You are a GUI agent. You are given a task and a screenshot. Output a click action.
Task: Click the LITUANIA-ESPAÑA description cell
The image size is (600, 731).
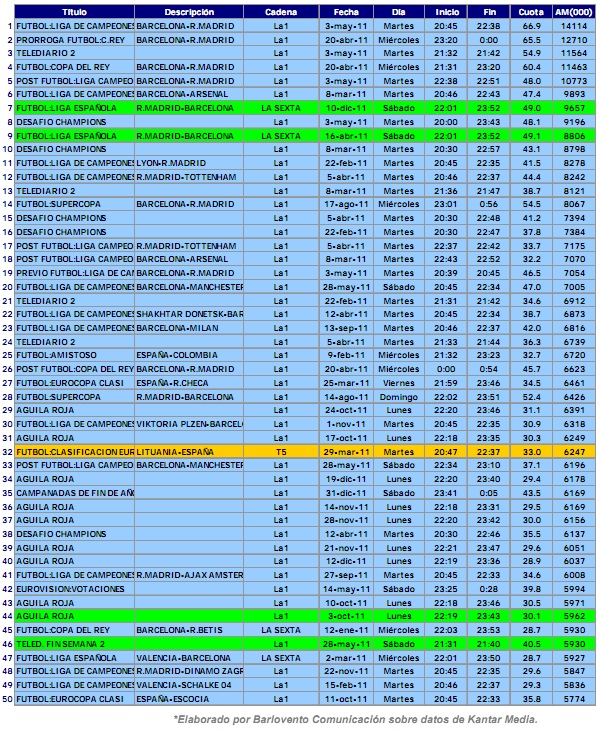(x=189, y=452)
